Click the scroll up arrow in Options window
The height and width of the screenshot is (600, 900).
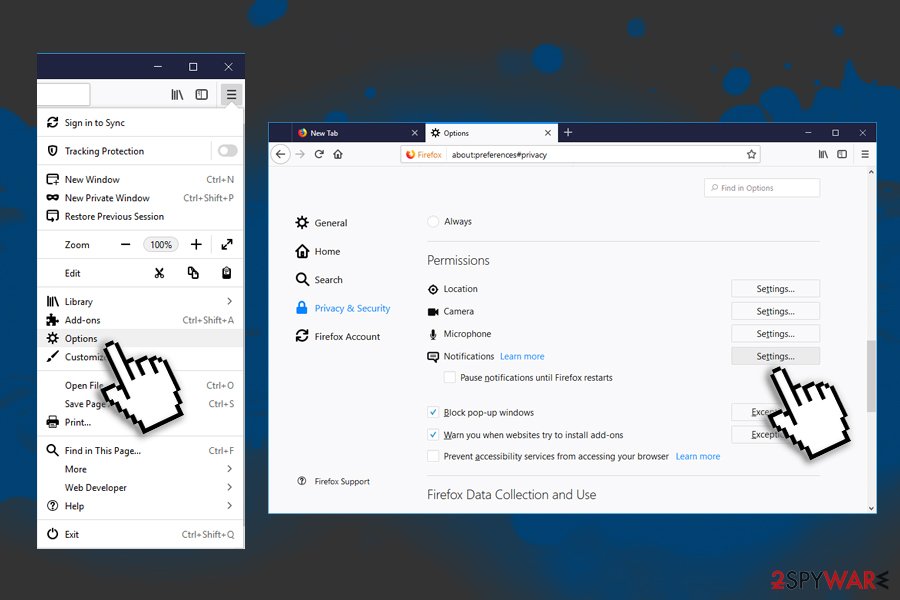coord(871,172)
